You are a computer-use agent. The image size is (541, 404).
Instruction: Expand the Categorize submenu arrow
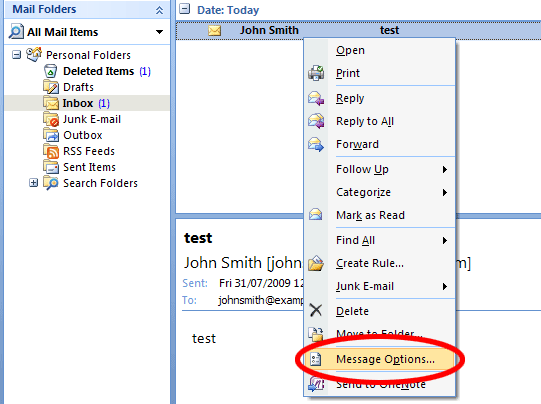click(x=445, y=192)
